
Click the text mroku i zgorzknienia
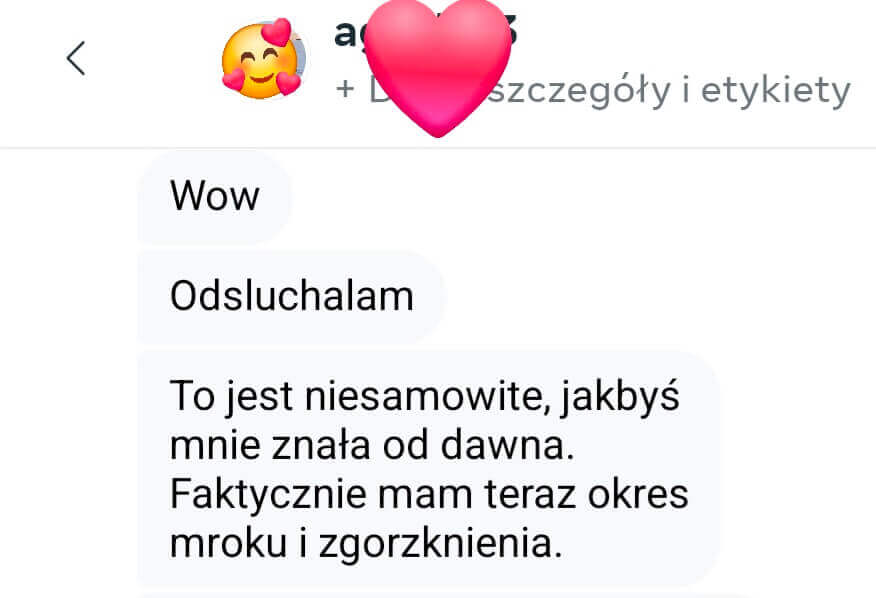tap(366, 544)
